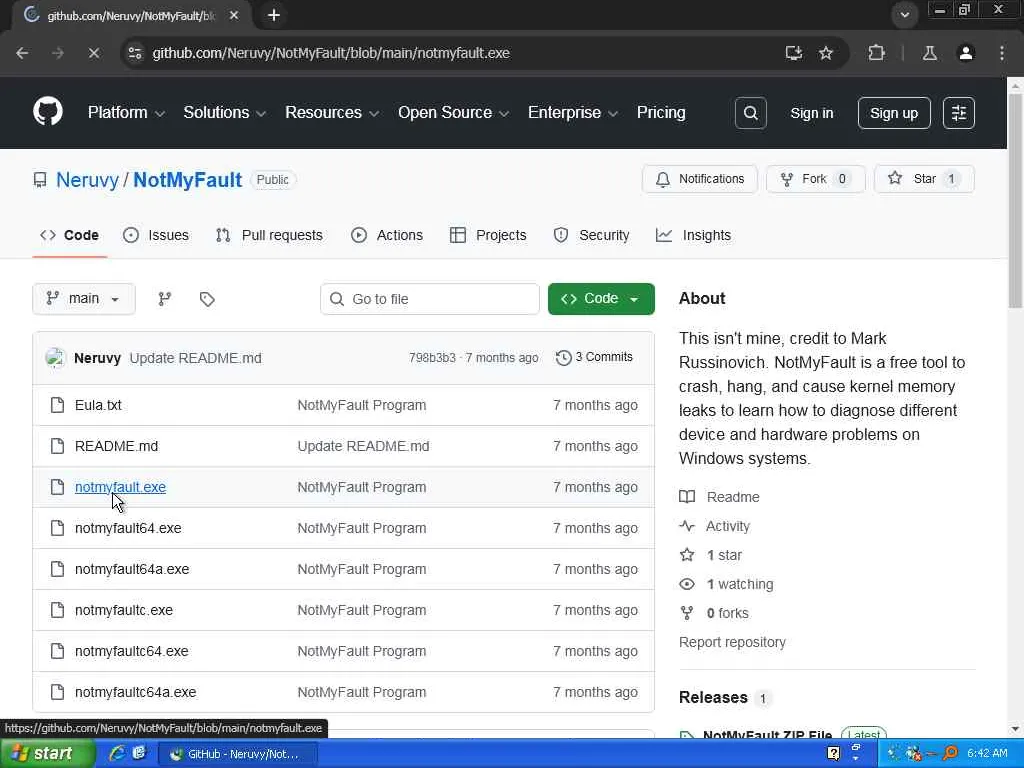The image size is (1024, 768).
Task: Switch to the Issues tab
Action: click(156, 235)
